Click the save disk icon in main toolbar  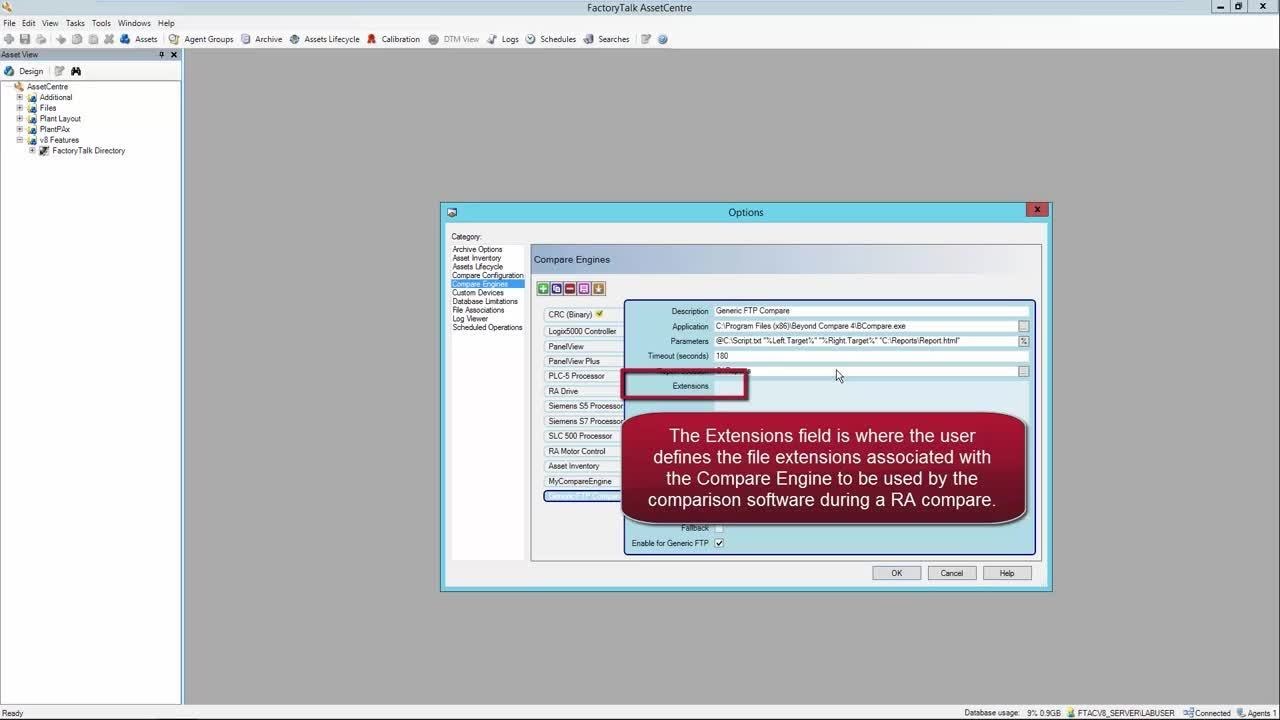pos(25,39)
